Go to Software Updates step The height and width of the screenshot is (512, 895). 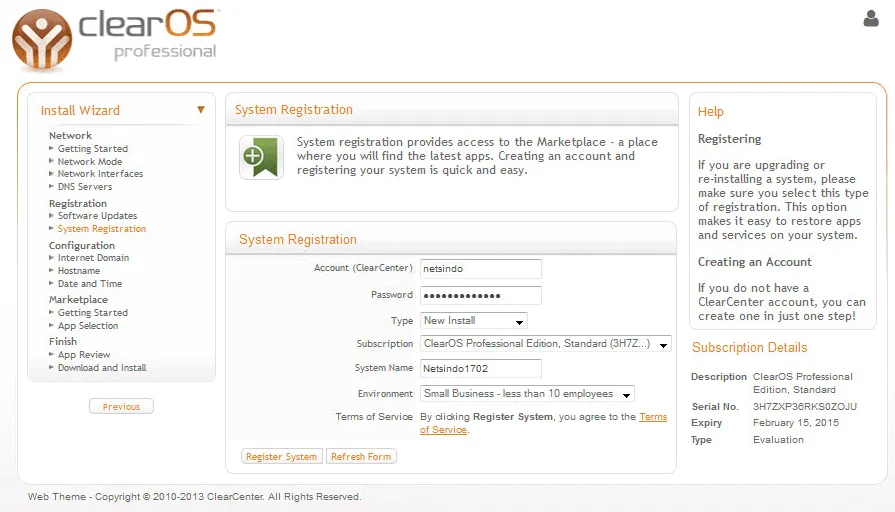pos(97,216)
